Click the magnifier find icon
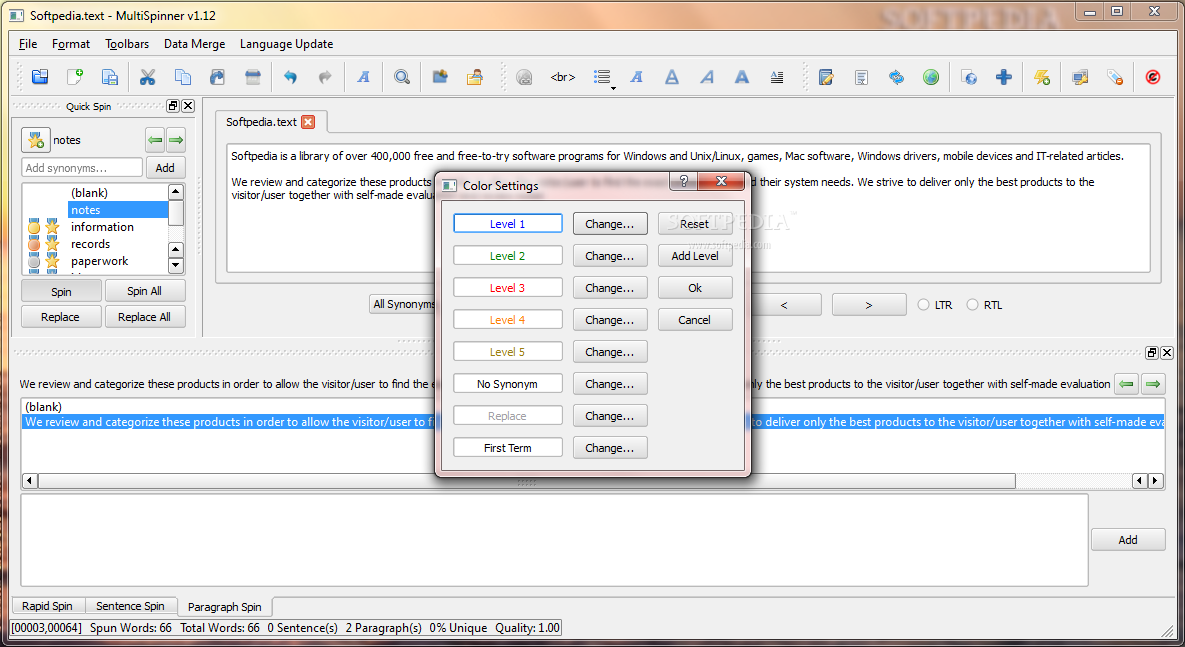This screenshot has width=1185, height=647. 402,76
